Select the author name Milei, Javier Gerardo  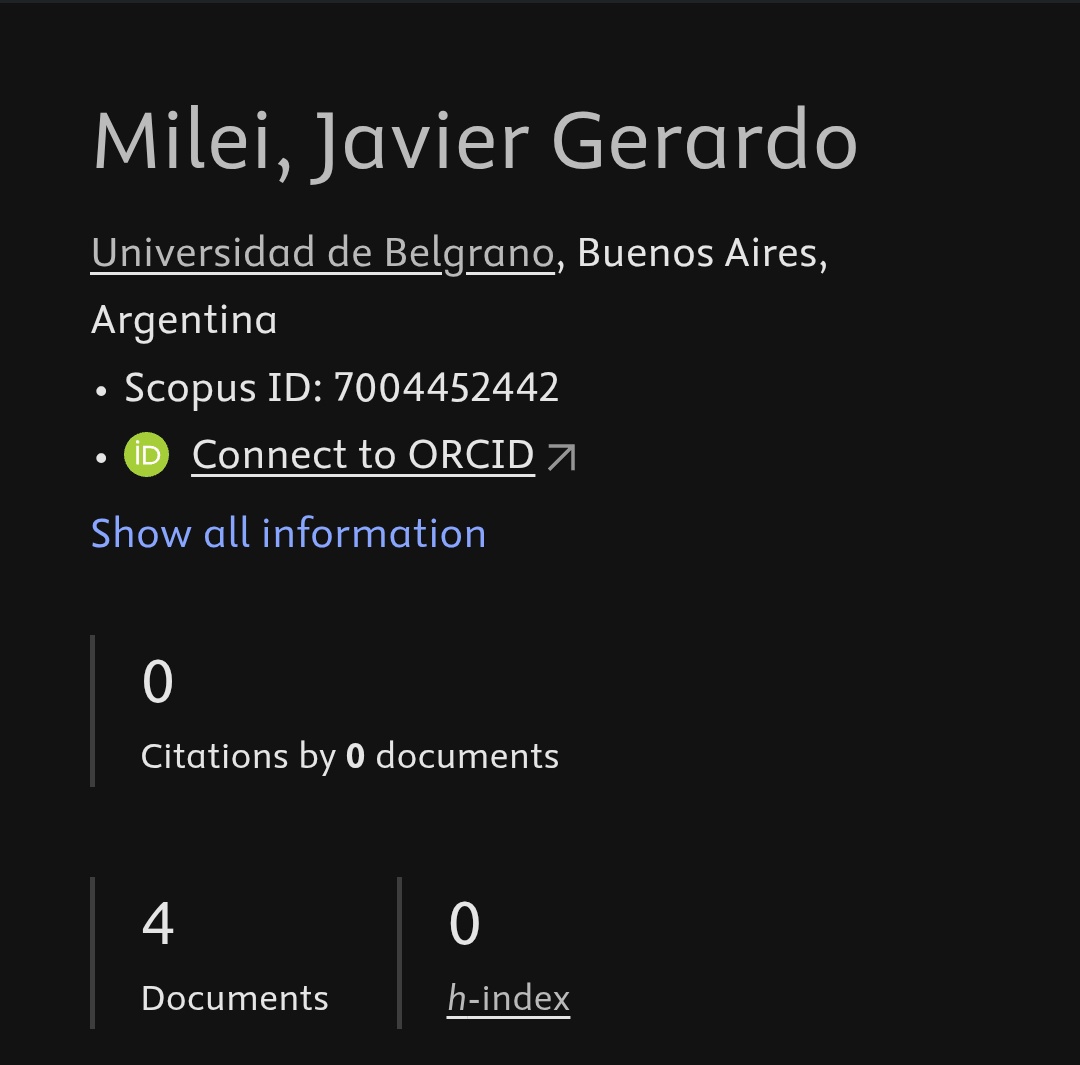point(475,143)
